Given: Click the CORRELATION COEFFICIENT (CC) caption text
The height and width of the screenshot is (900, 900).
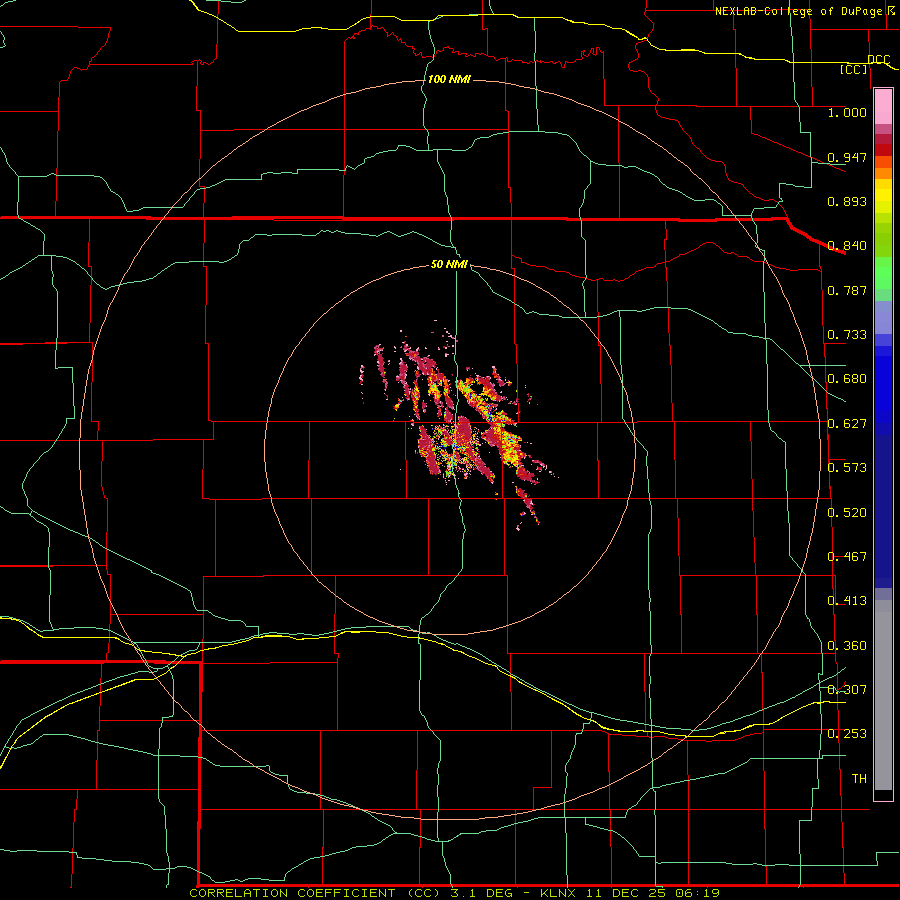Looking at the screenshot, I should [x=316, y=893].
